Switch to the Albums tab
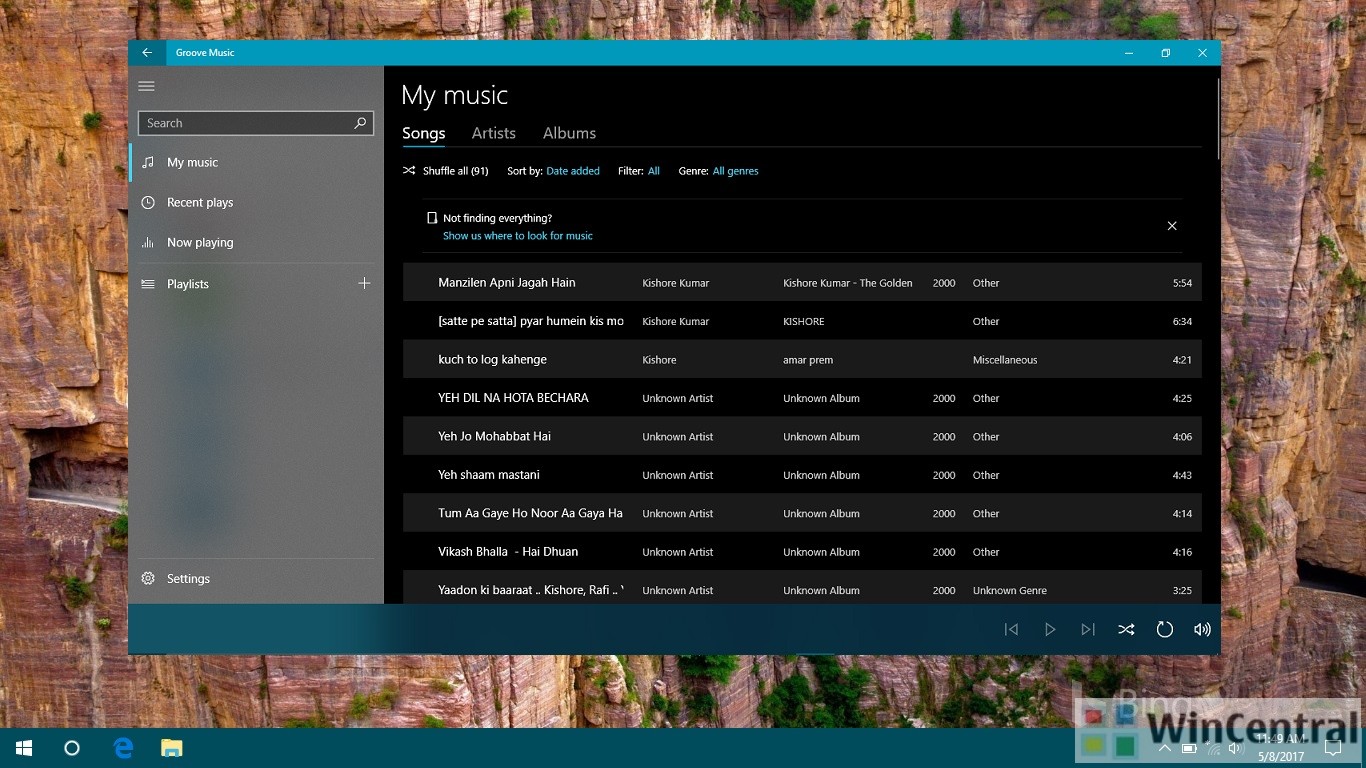 point(569,133)
